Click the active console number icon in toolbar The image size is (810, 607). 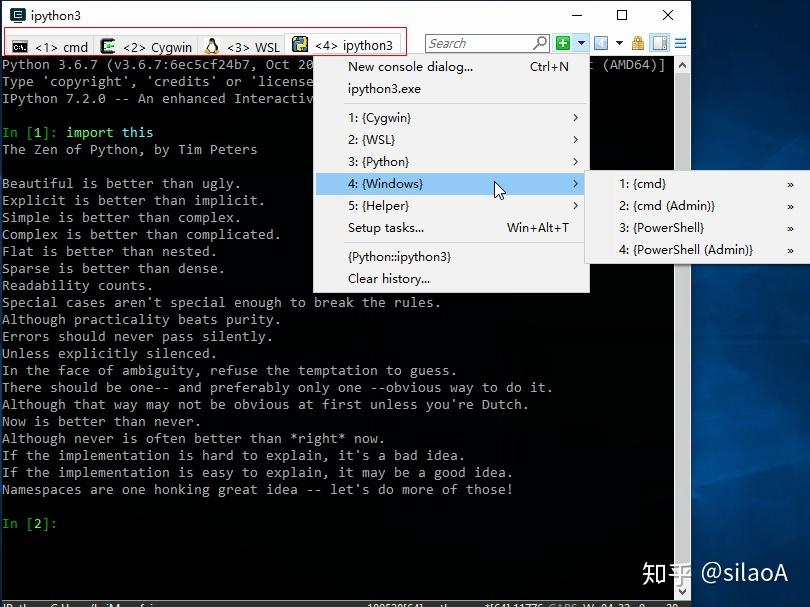tap(601, 43)
